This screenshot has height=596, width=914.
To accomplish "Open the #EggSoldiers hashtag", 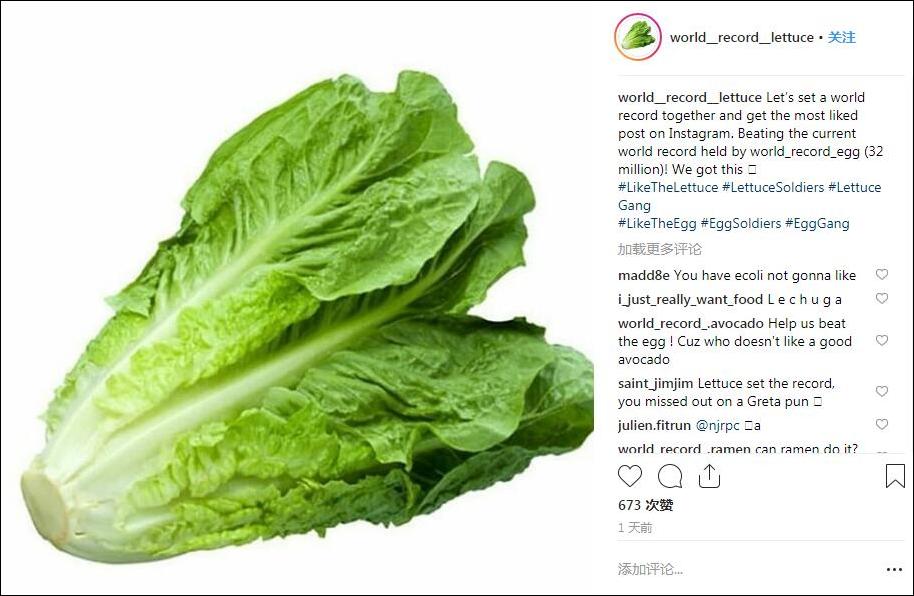I will 741,223.
